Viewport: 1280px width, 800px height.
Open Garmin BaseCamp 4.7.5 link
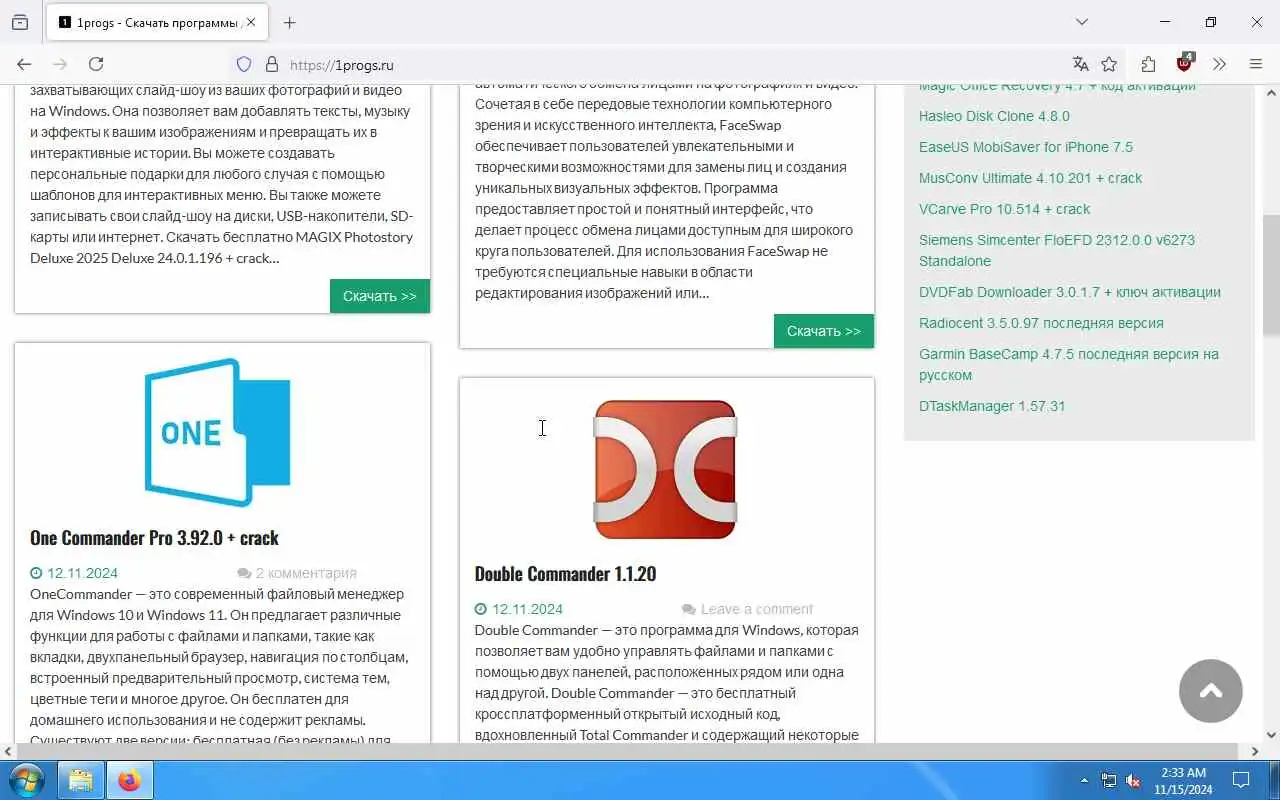click(x=1069, y=364)
